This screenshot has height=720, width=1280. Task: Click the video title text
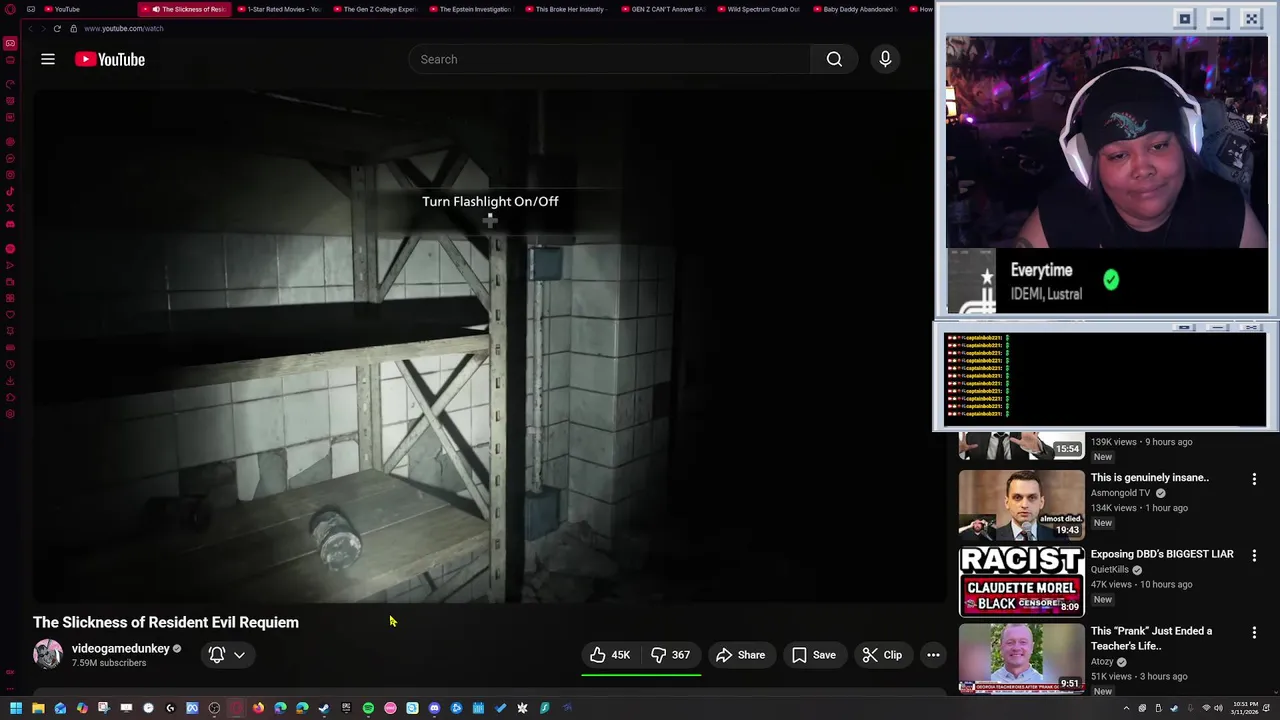click(166, 622)
